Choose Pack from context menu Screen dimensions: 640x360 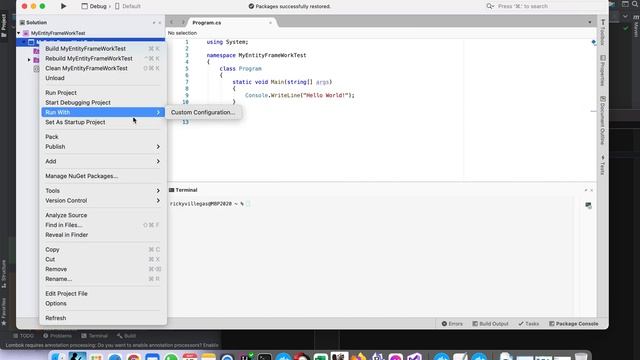[102, 137]
